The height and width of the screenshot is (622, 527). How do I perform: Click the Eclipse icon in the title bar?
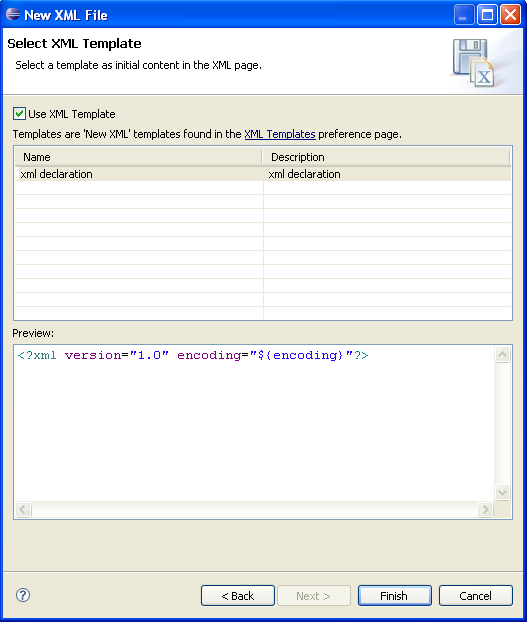(x=13, y=15)
